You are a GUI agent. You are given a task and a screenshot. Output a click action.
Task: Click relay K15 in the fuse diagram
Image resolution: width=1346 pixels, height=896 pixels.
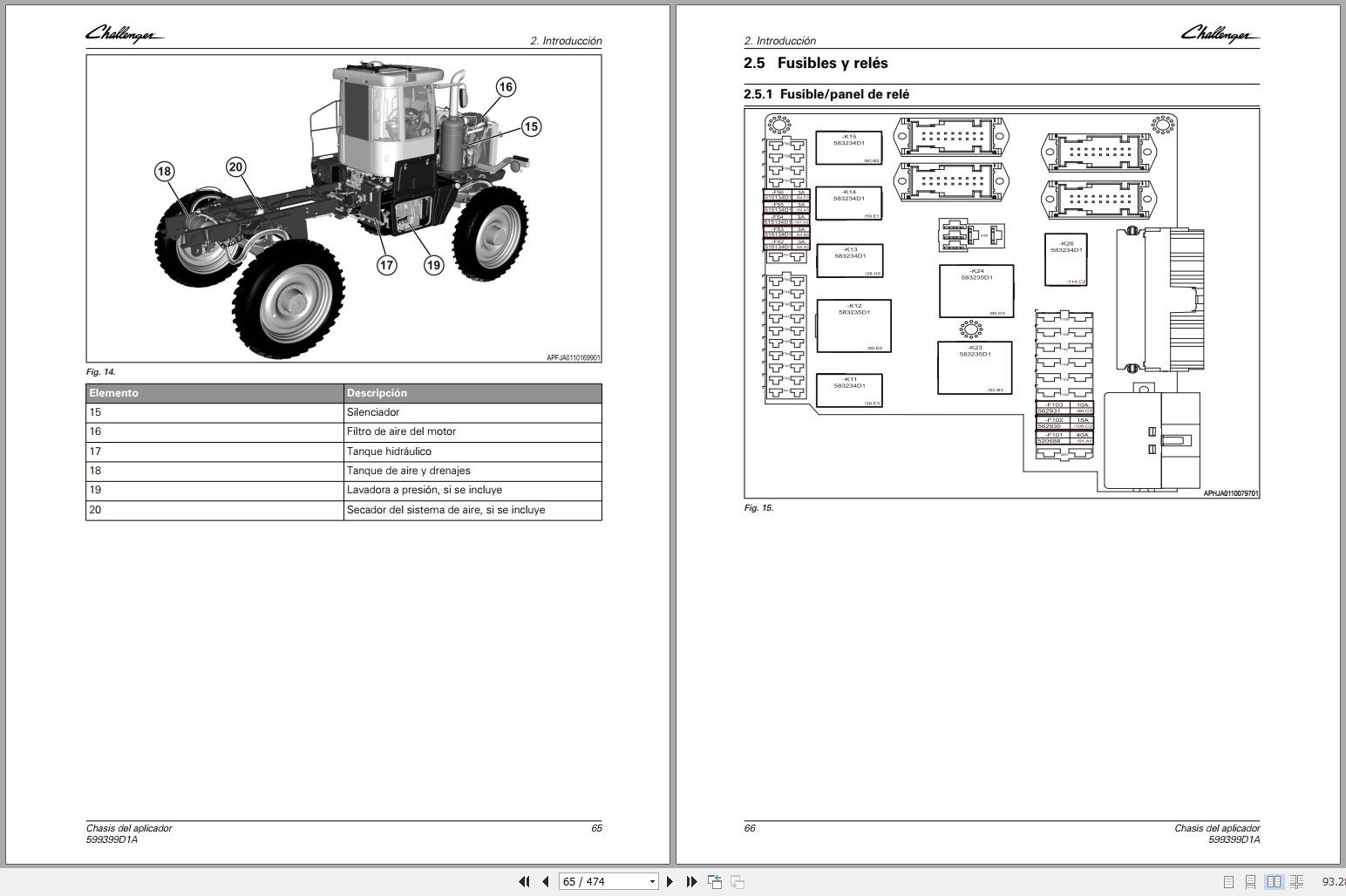click(848, 148)
